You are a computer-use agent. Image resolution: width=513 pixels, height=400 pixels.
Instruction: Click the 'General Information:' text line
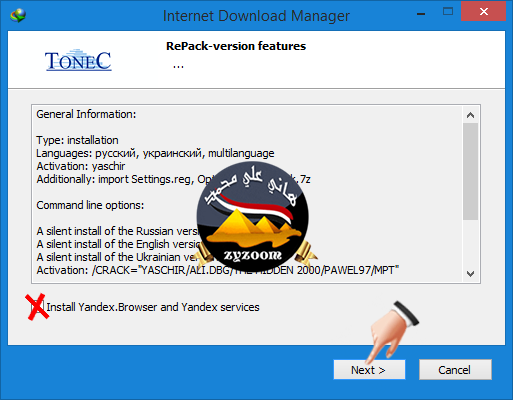pos(86,114)
